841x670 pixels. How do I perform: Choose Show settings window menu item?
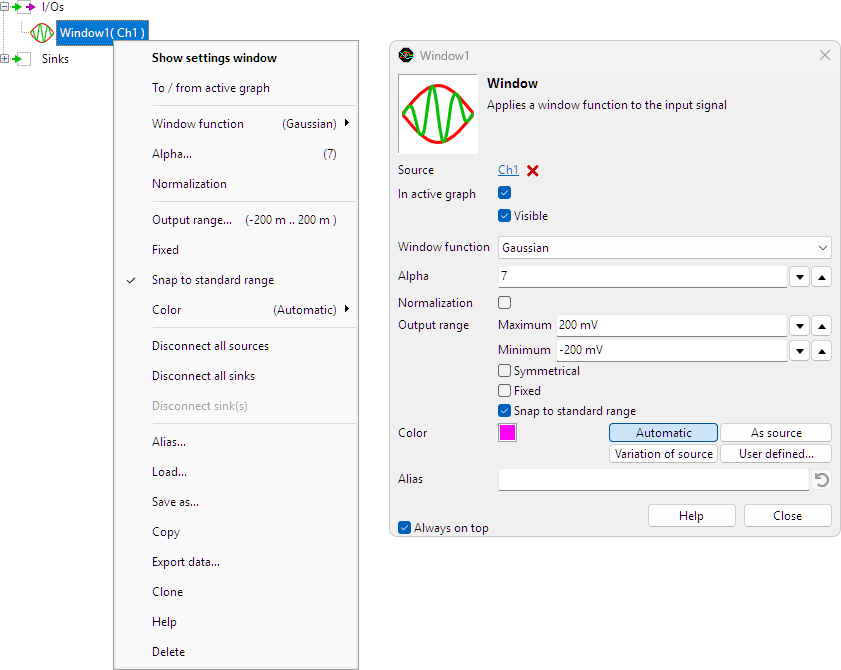tap(236, 58)
